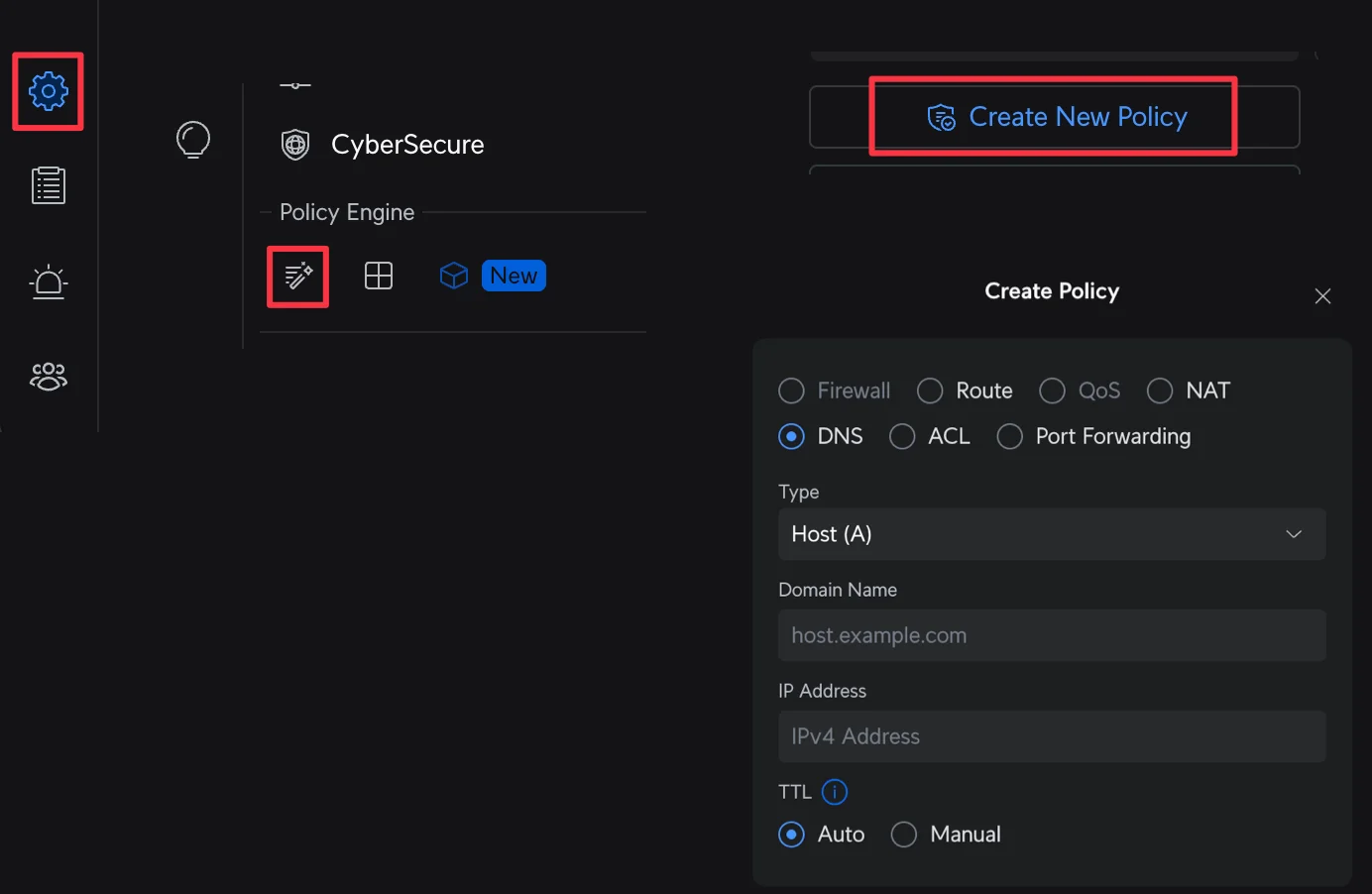The image size is (1372, 894).
Task: Select the Port Forwarding option
Action: tap(1009, 436)
